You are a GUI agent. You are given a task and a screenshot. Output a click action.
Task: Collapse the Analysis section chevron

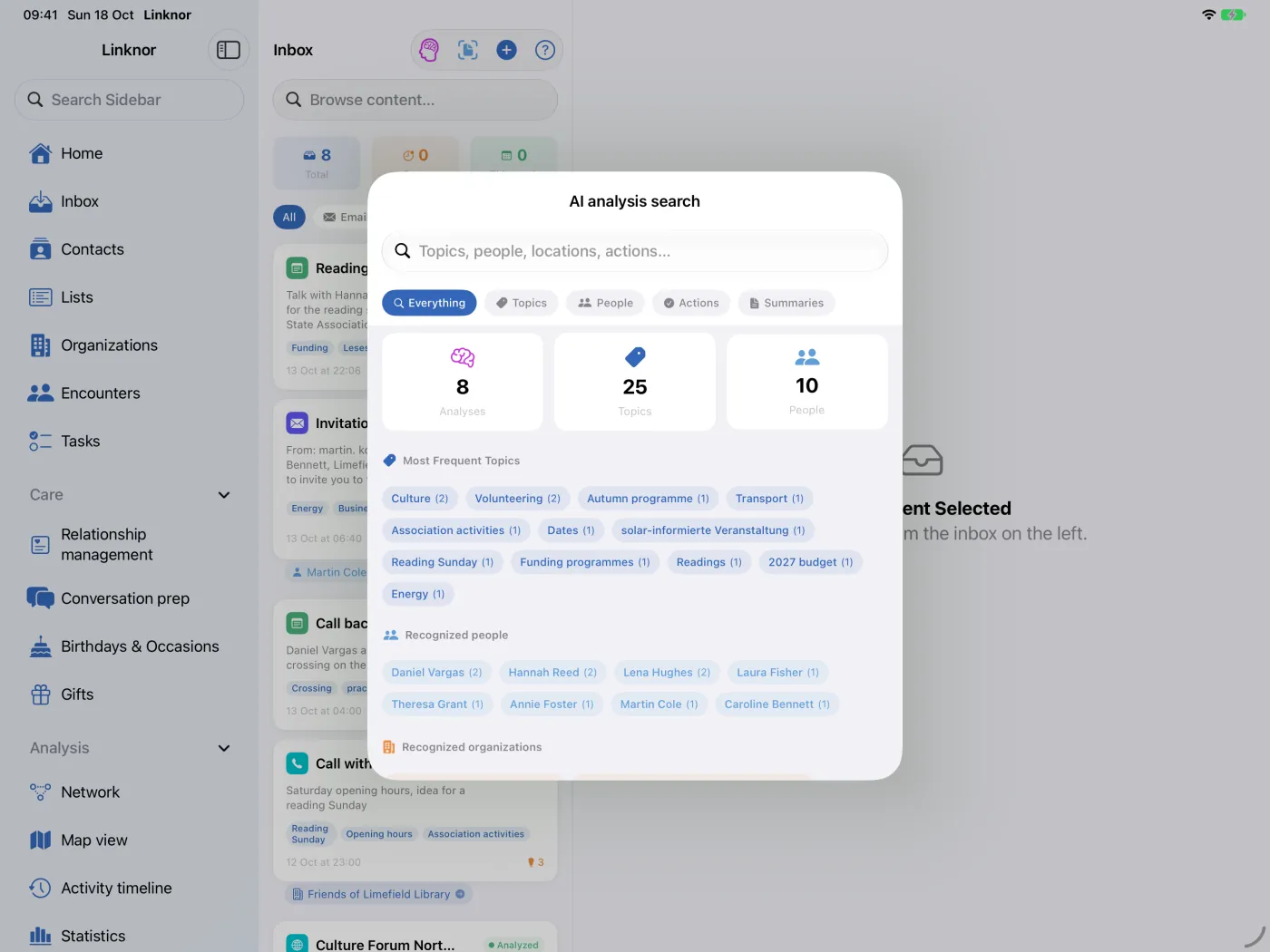coord(224,748)
